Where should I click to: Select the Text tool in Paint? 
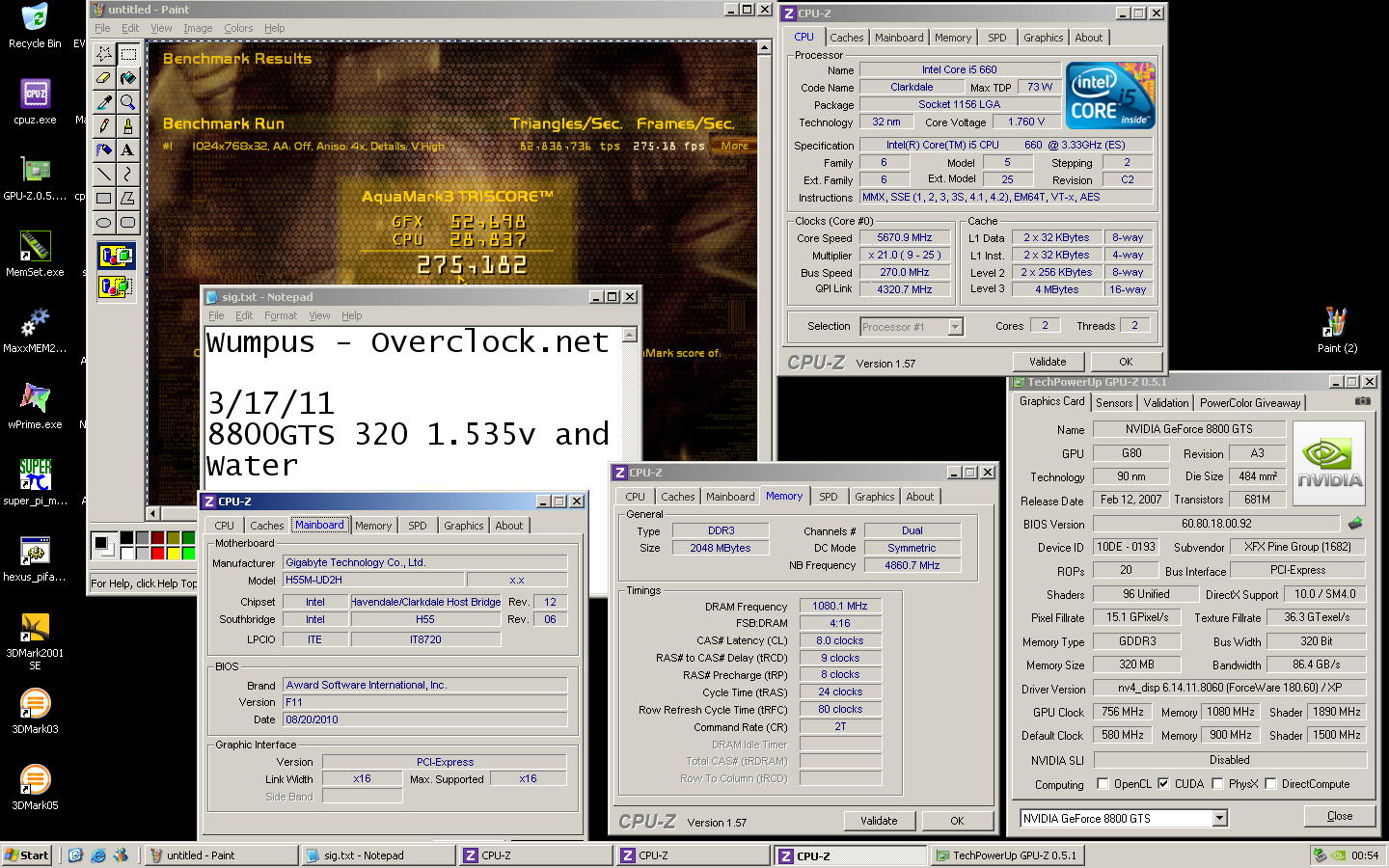127,150
